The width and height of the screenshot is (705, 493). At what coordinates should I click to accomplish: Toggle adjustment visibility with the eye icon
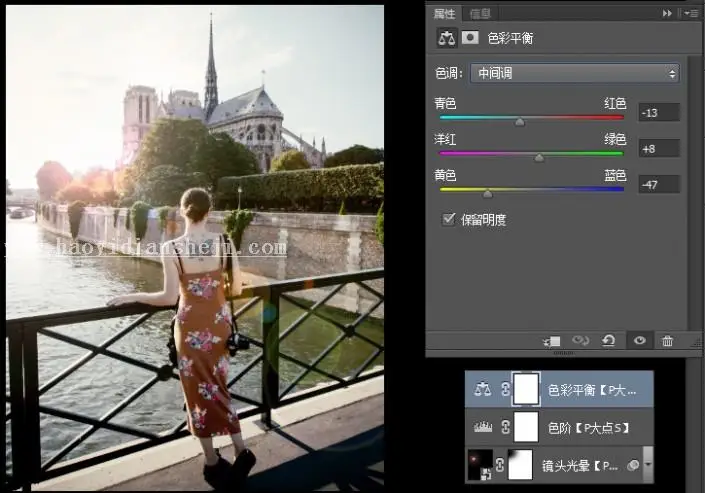pos(640,341)
